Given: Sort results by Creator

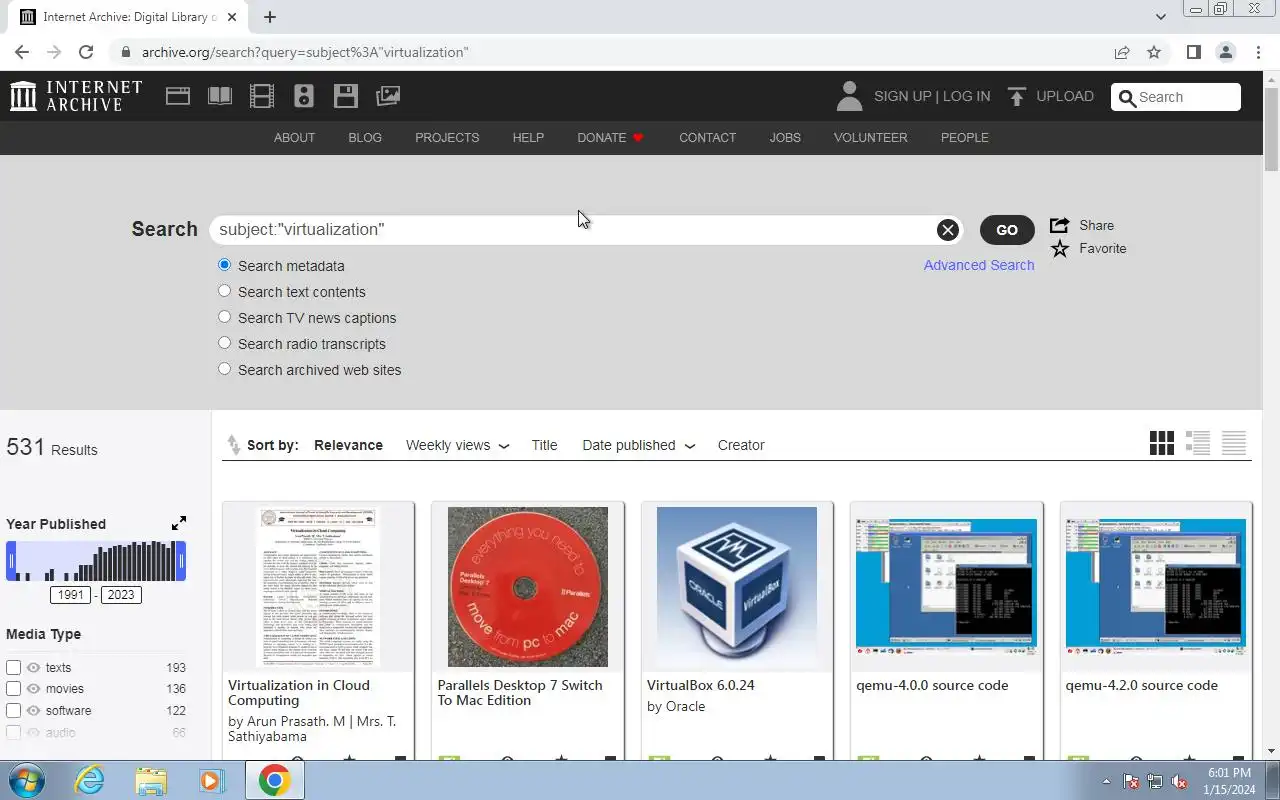Looking at the screenshot, I should pyautogui.click(x=741, y=445).
